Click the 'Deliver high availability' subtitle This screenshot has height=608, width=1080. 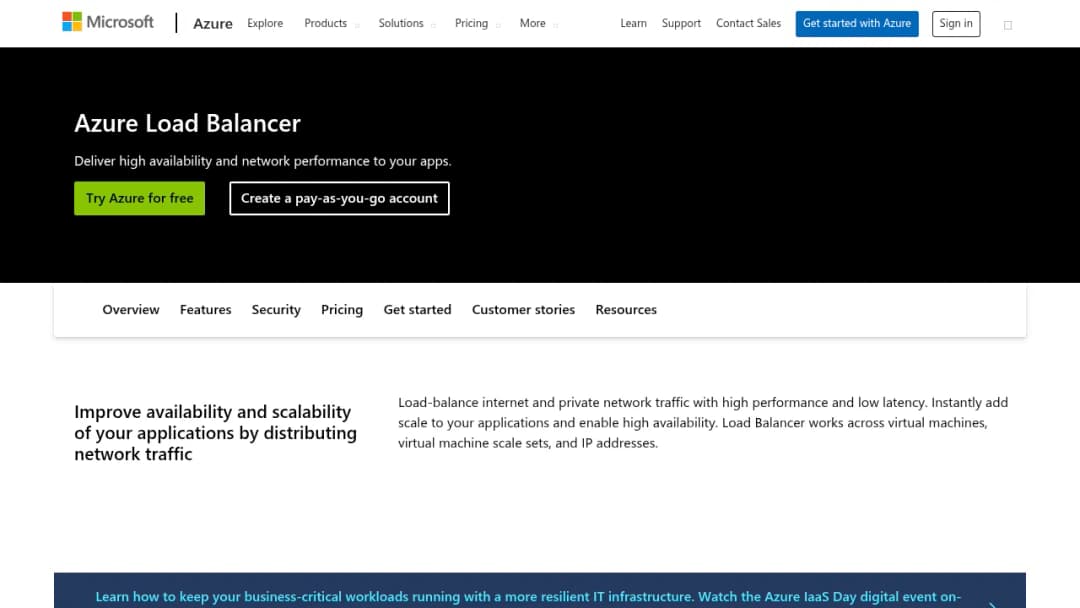coord(262,161)
